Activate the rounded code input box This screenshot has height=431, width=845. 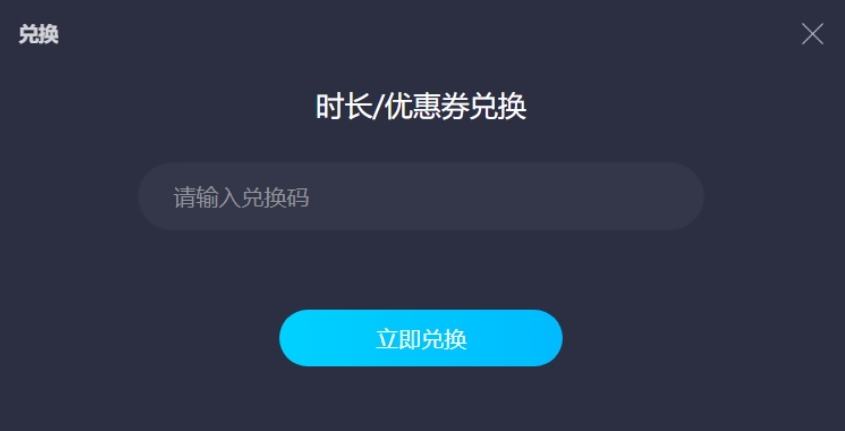[421, 197]
